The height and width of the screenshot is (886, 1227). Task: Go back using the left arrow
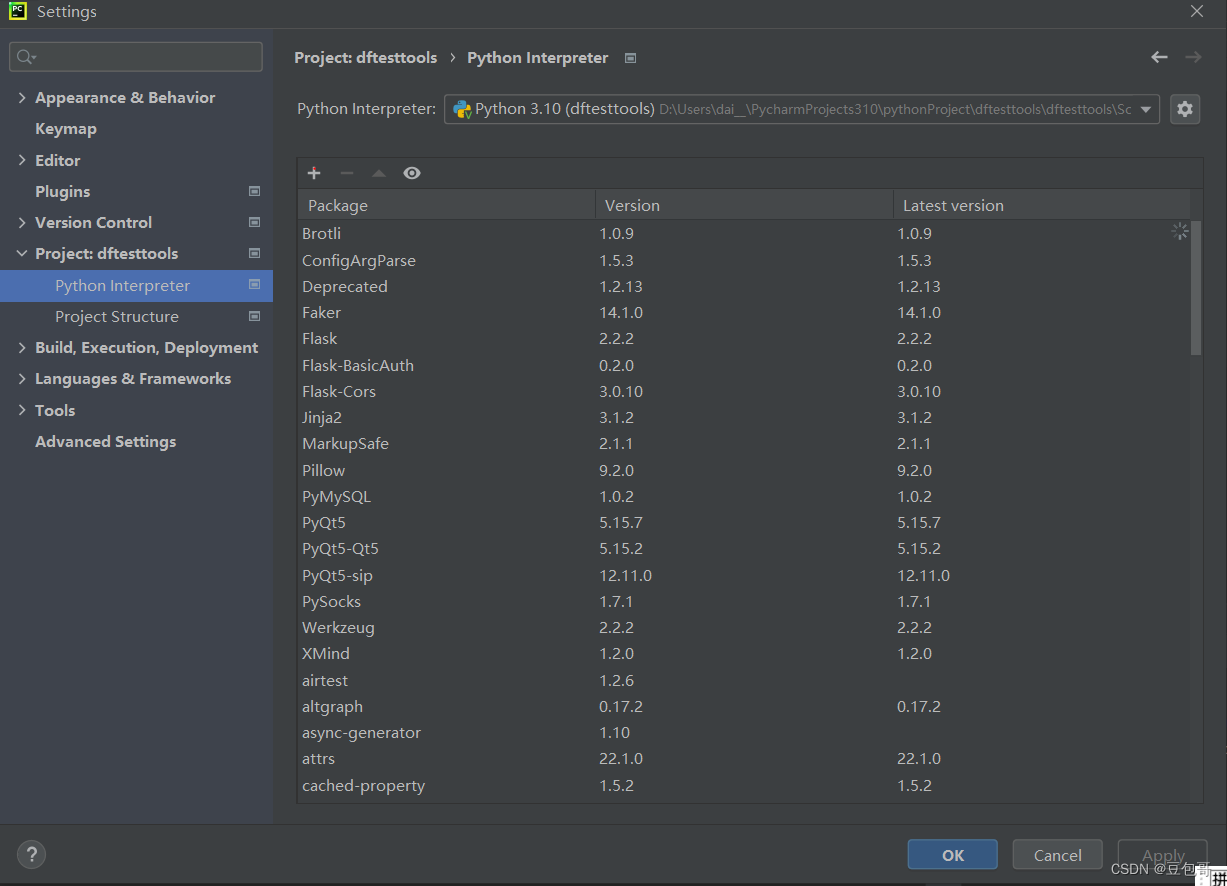coord(1159,58)
